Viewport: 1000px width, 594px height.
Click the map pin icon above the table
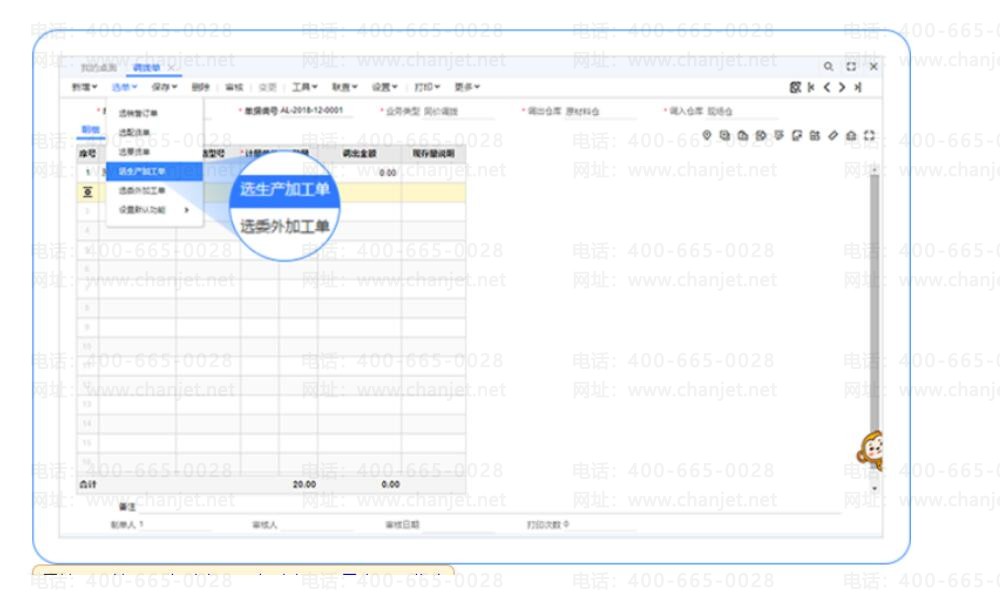[707, 135]
